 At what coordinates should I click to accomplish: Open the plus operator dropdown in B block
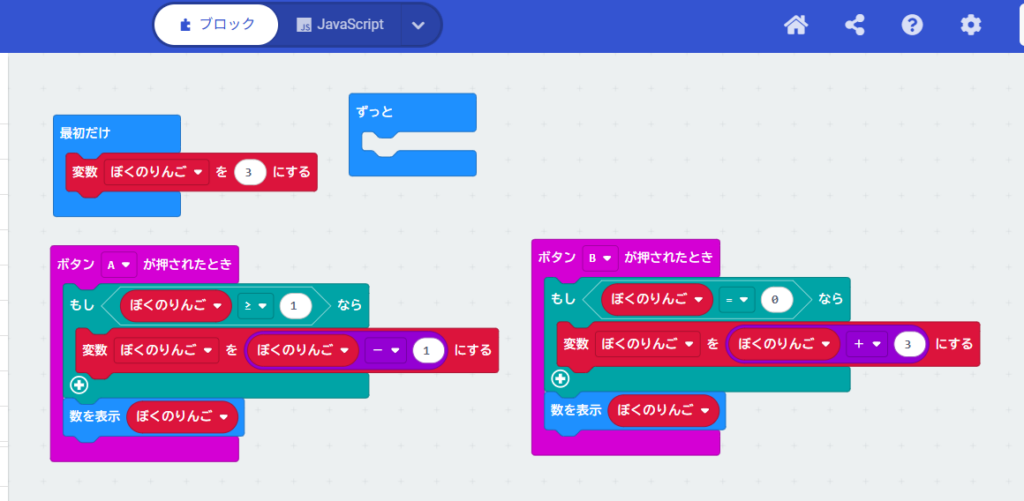[x=867, y=344]
